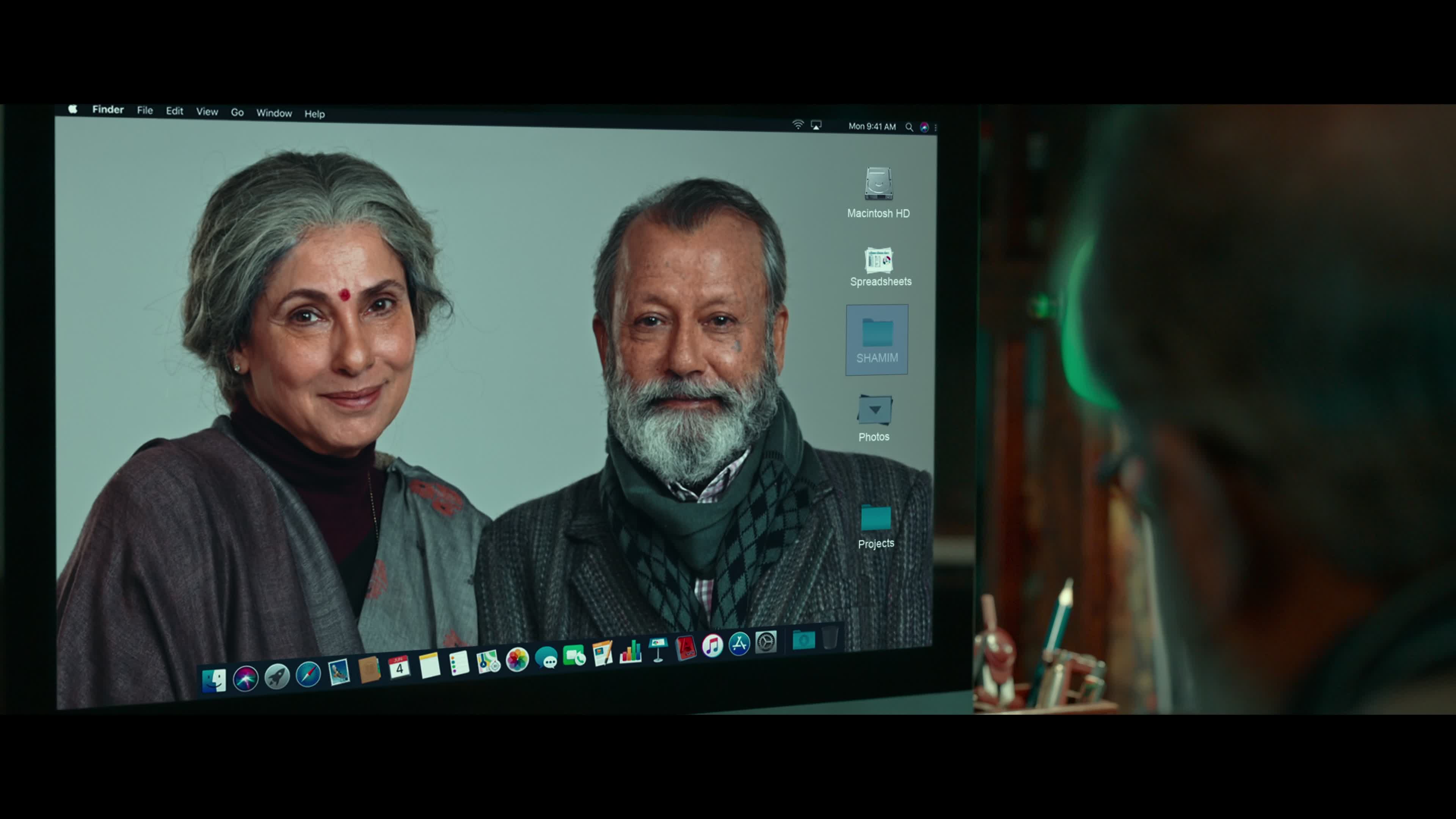Open the Go menu
1456x819 pixels.
237,113
